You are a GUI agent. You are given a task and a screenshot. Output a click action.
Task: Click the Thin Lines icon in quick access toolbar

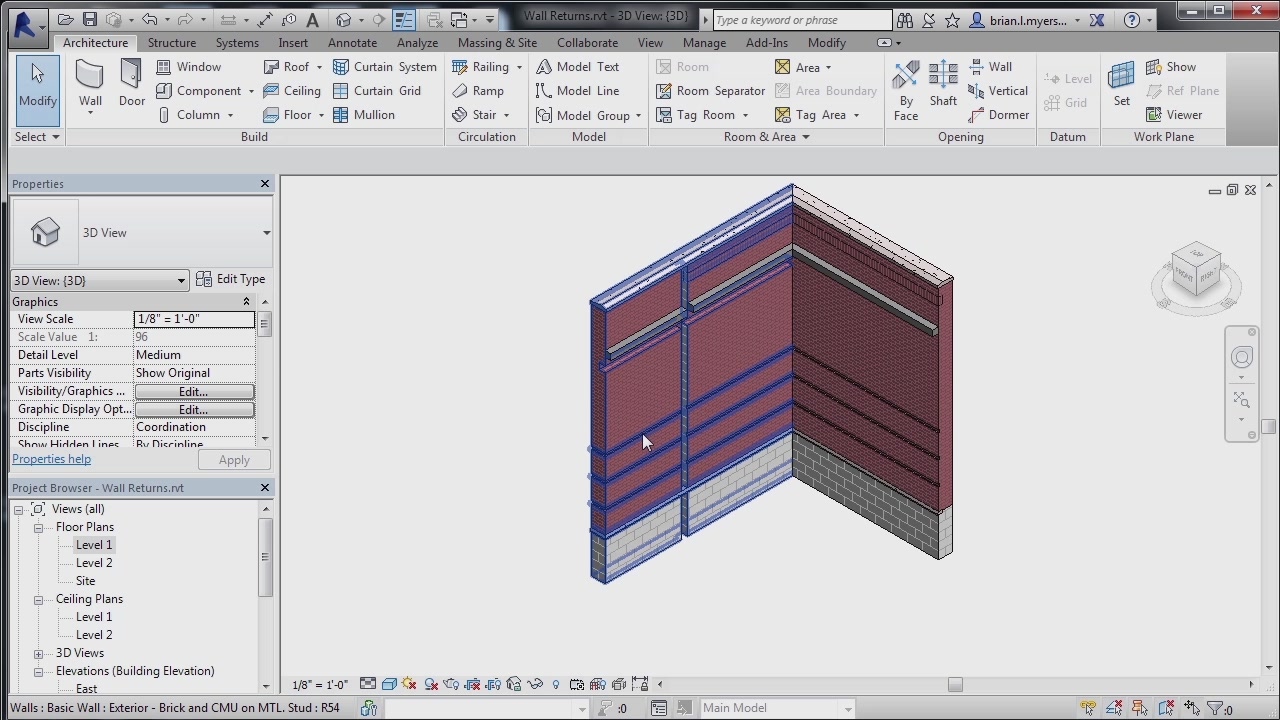[404, 20]
